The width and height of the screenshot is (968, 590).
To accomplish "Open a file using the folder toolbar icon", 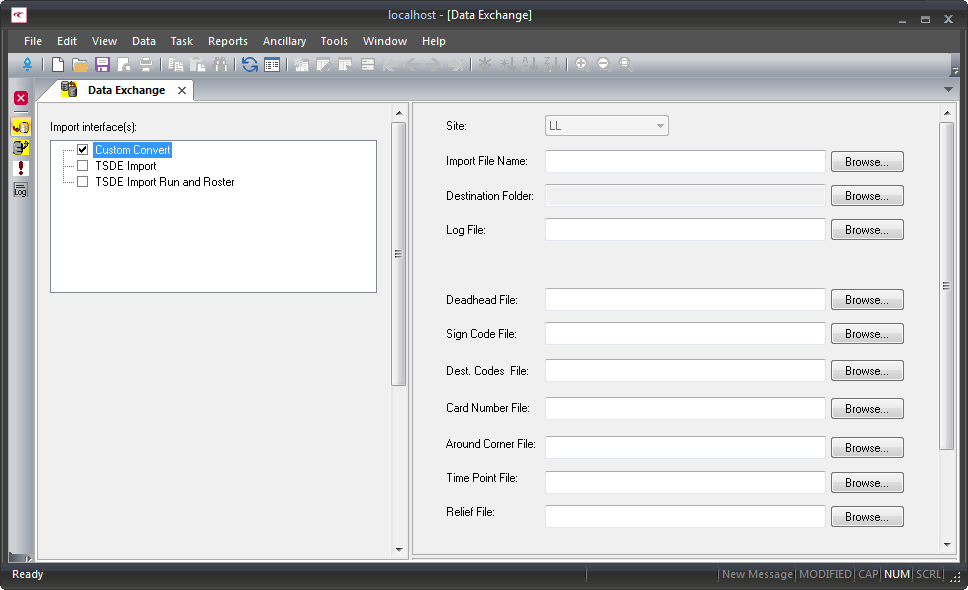I will (x=80, y=64).
